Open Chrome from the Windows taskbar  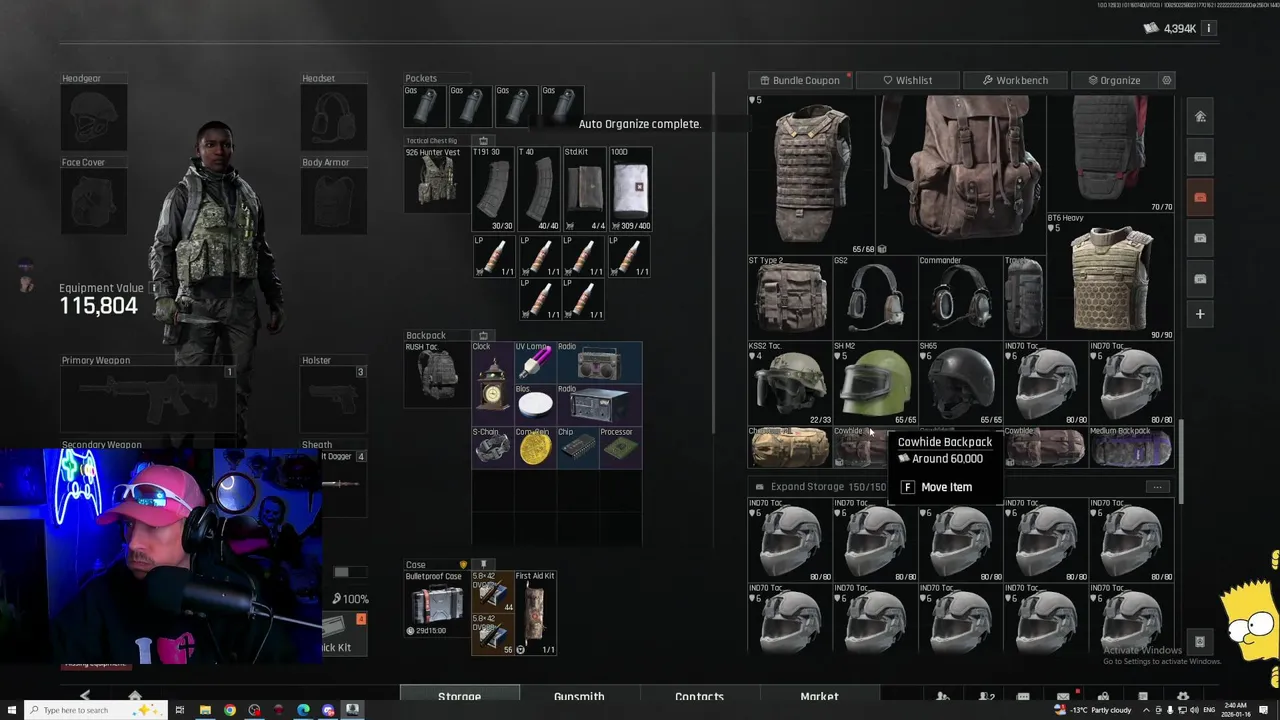pyautogui.click(x=230, y=710)
